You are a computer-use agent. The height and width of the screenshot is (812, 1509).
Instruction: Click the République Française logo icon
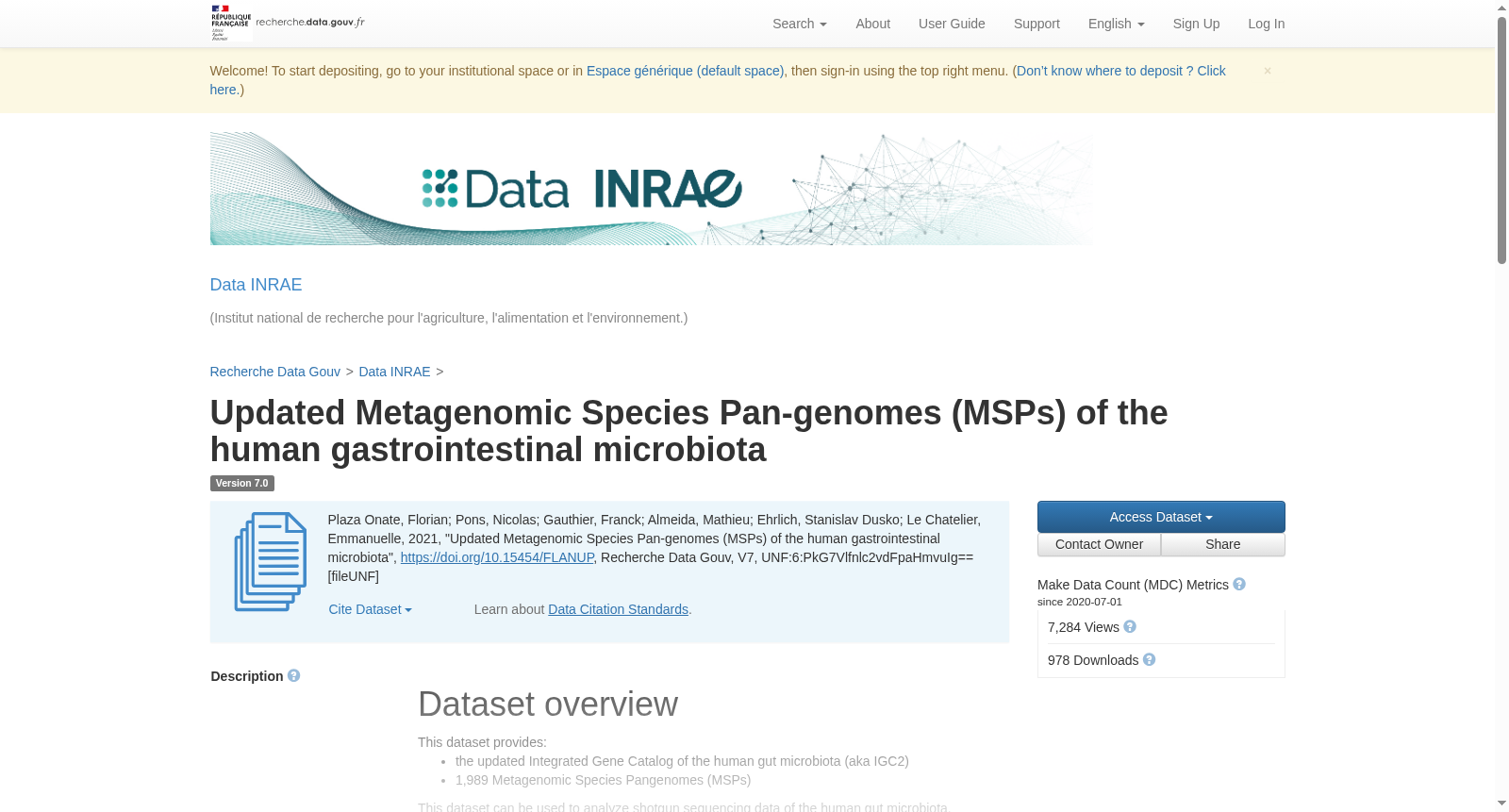pyautogui.click(x=231, y=24)
